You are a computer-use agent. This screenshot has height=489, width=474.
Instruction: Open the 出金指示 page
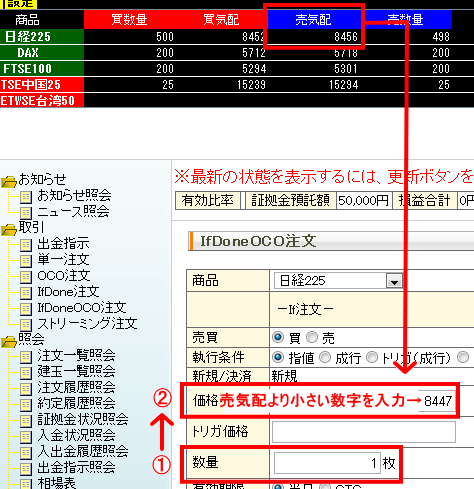pos(63,243)
